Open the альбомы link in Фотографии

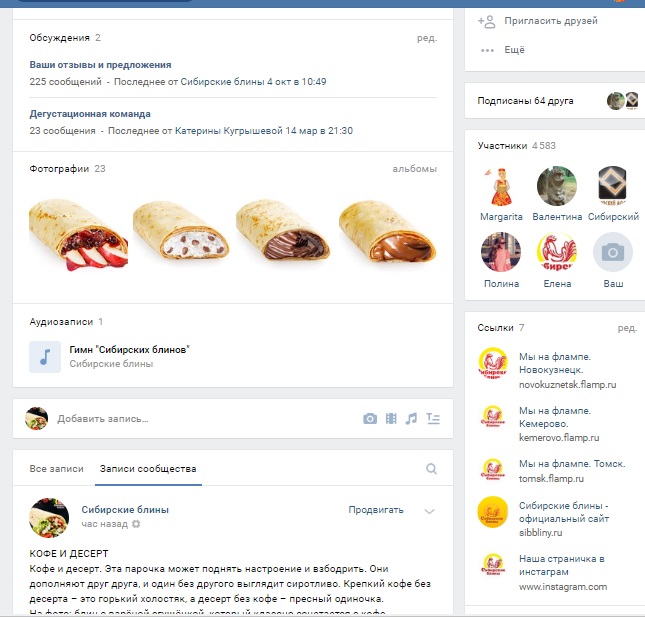click(414, 169)
